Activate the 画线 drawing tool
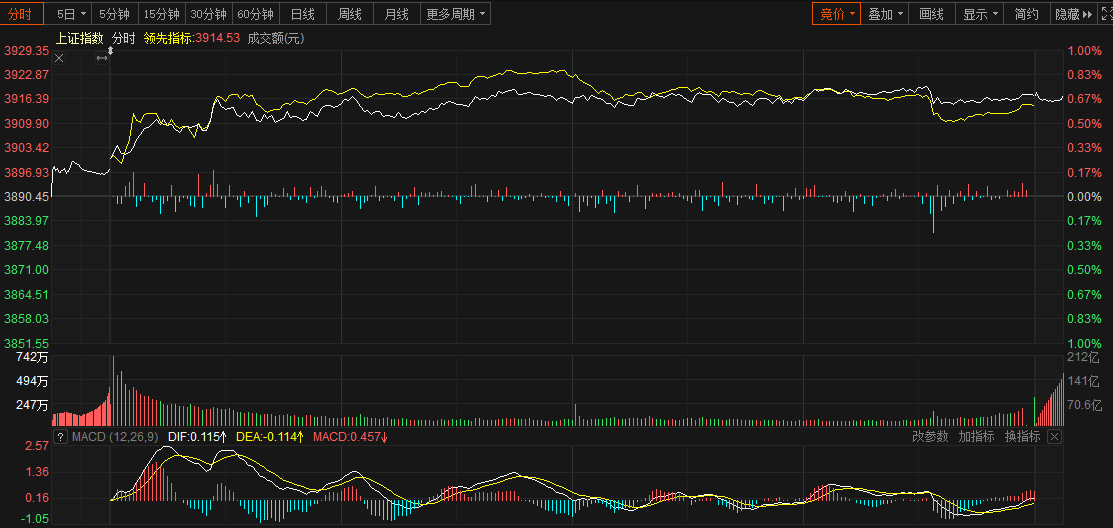Image resolution: width=1113 pixels, height=528 pixels. pos(931,14)
